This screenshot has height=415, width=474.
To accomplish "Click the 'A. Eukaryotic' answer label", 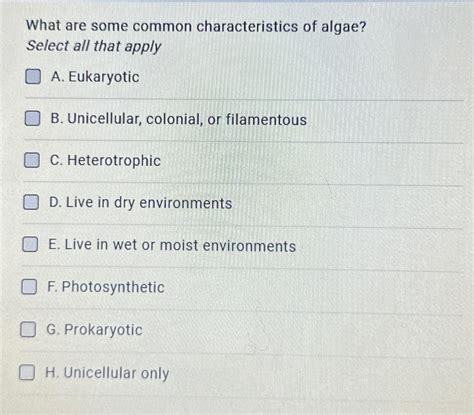I will pos(95,77).
